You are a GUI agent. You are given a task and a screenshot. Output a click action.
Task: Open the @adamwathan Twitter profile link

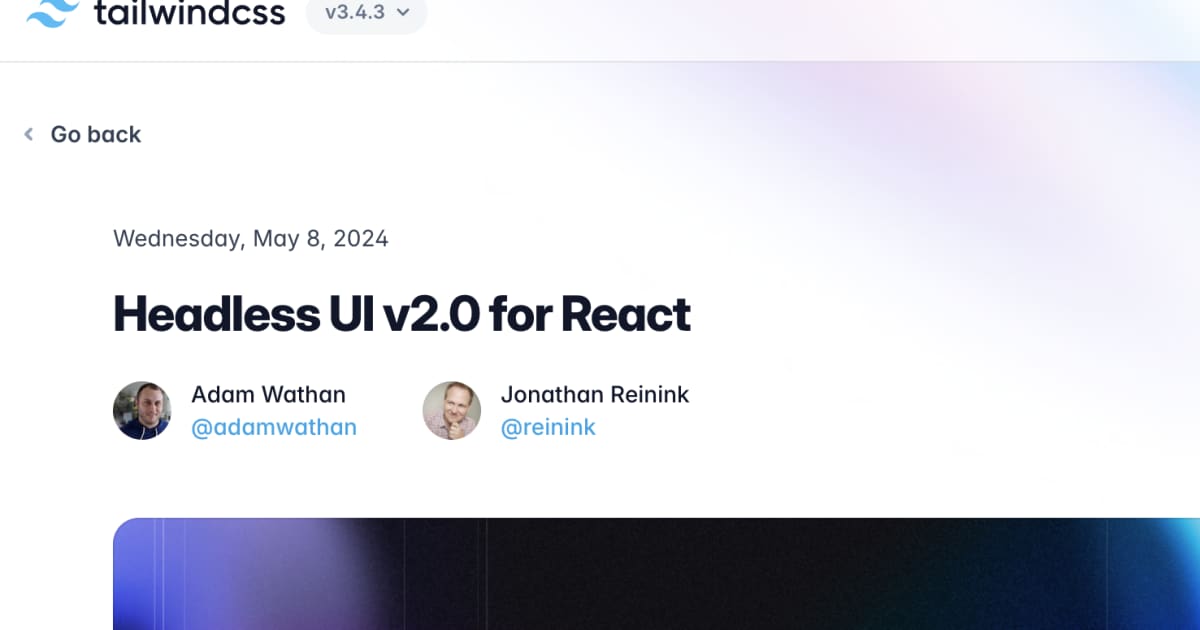point(275,427)
